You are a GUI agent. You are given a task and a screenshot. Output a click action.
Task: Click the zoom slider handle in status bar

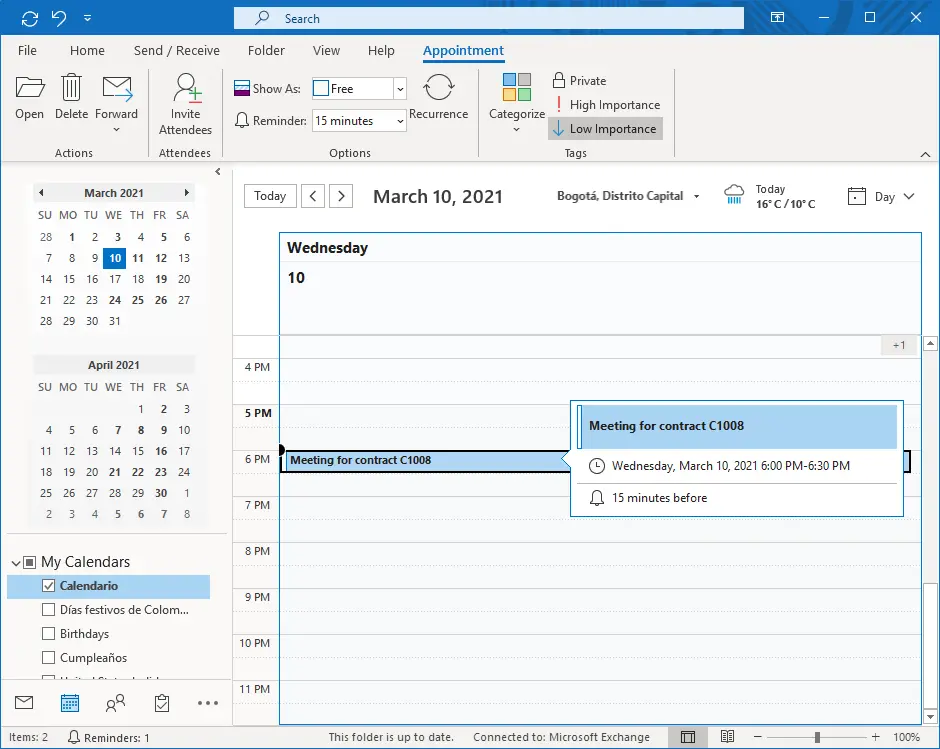[x=817, y=737]
